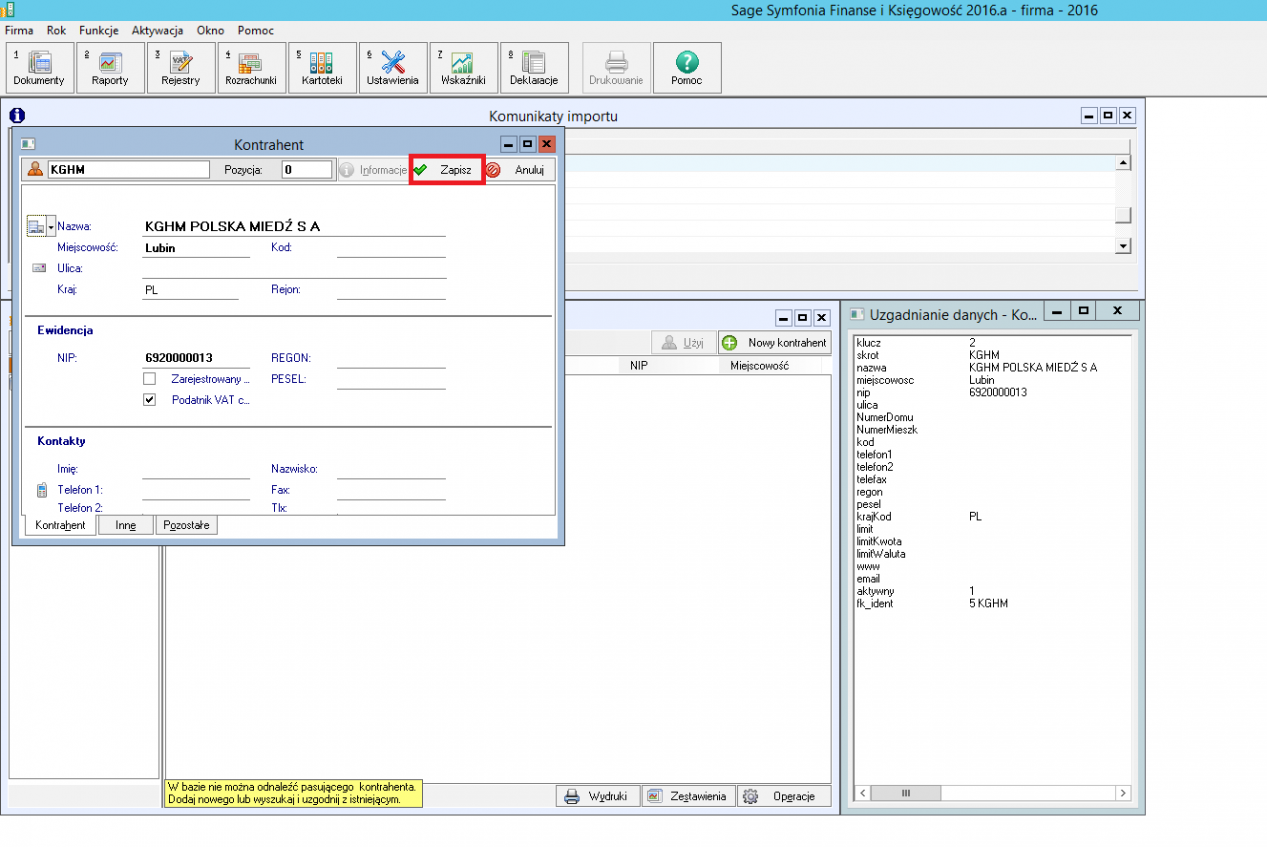Click the Nowy kontrahent button
The width and height of the screenshot is (1267, 847).
pyautogui.click(x=775, y=343)
